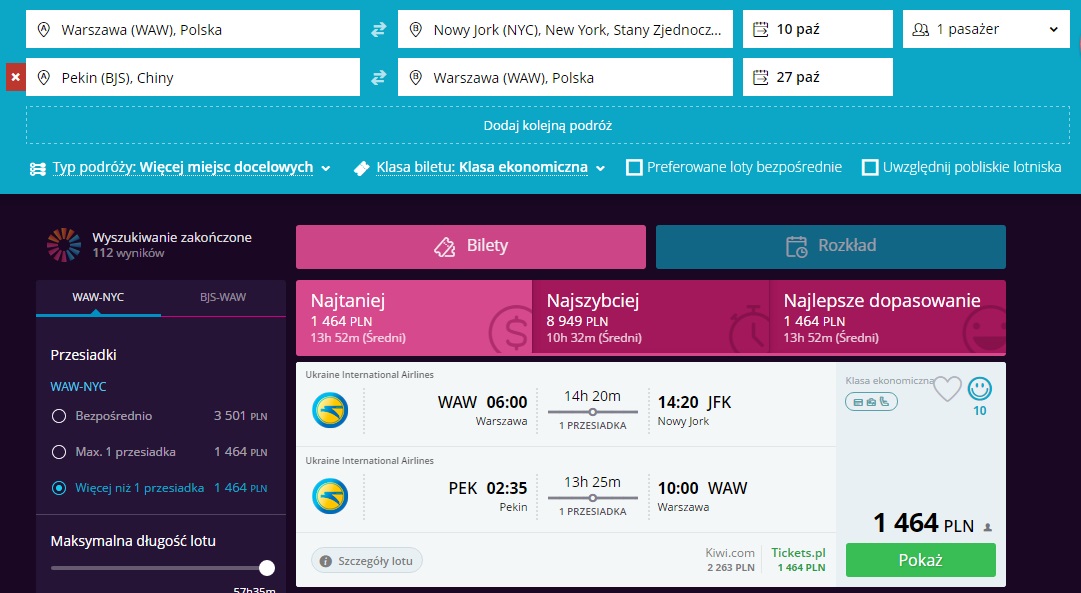Edit the Pekin (BJS), Chiny origin field

pos(193,77)
